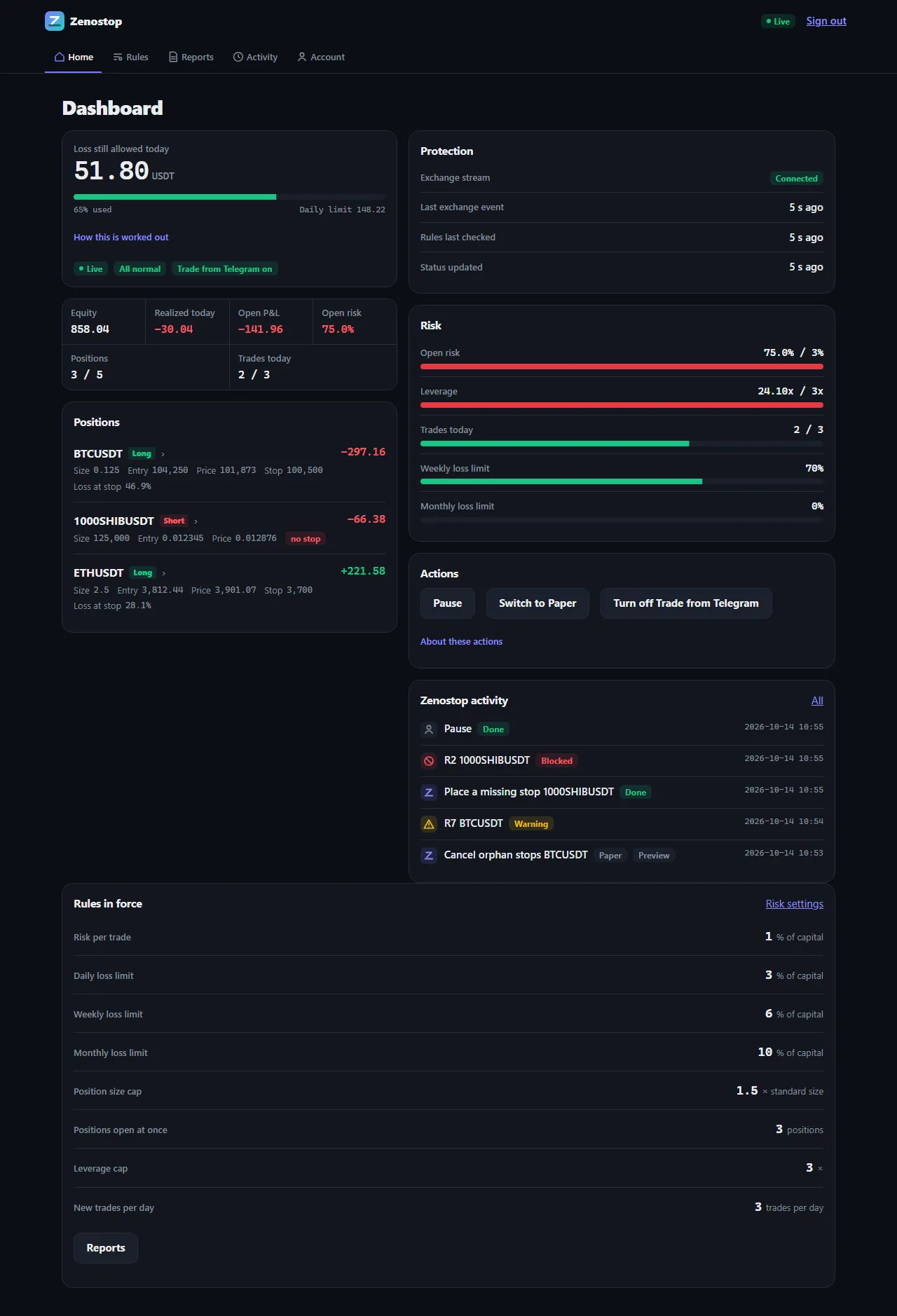Click the Home tab house icon

[60, 57]
